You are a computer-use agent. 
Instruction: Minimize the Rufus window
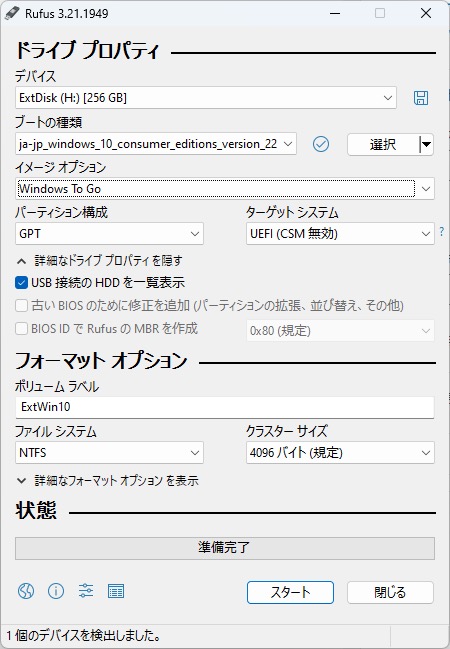[335, 13]
